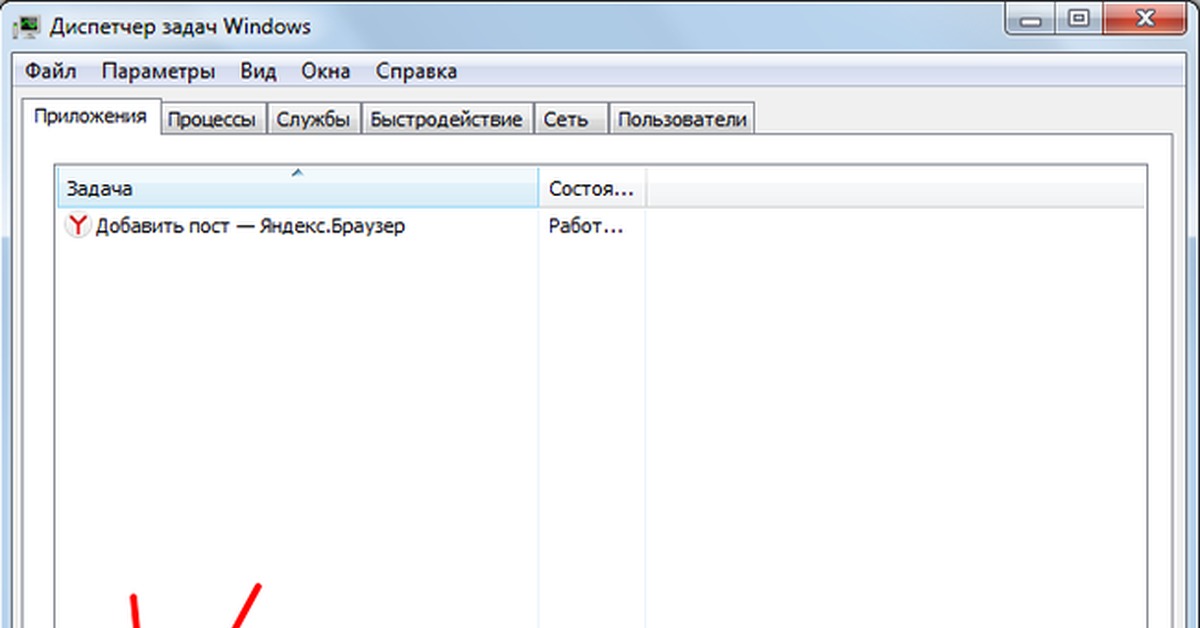
Task: Click the 'Работ...' status of the task
Action: click(x=586, y=226)
